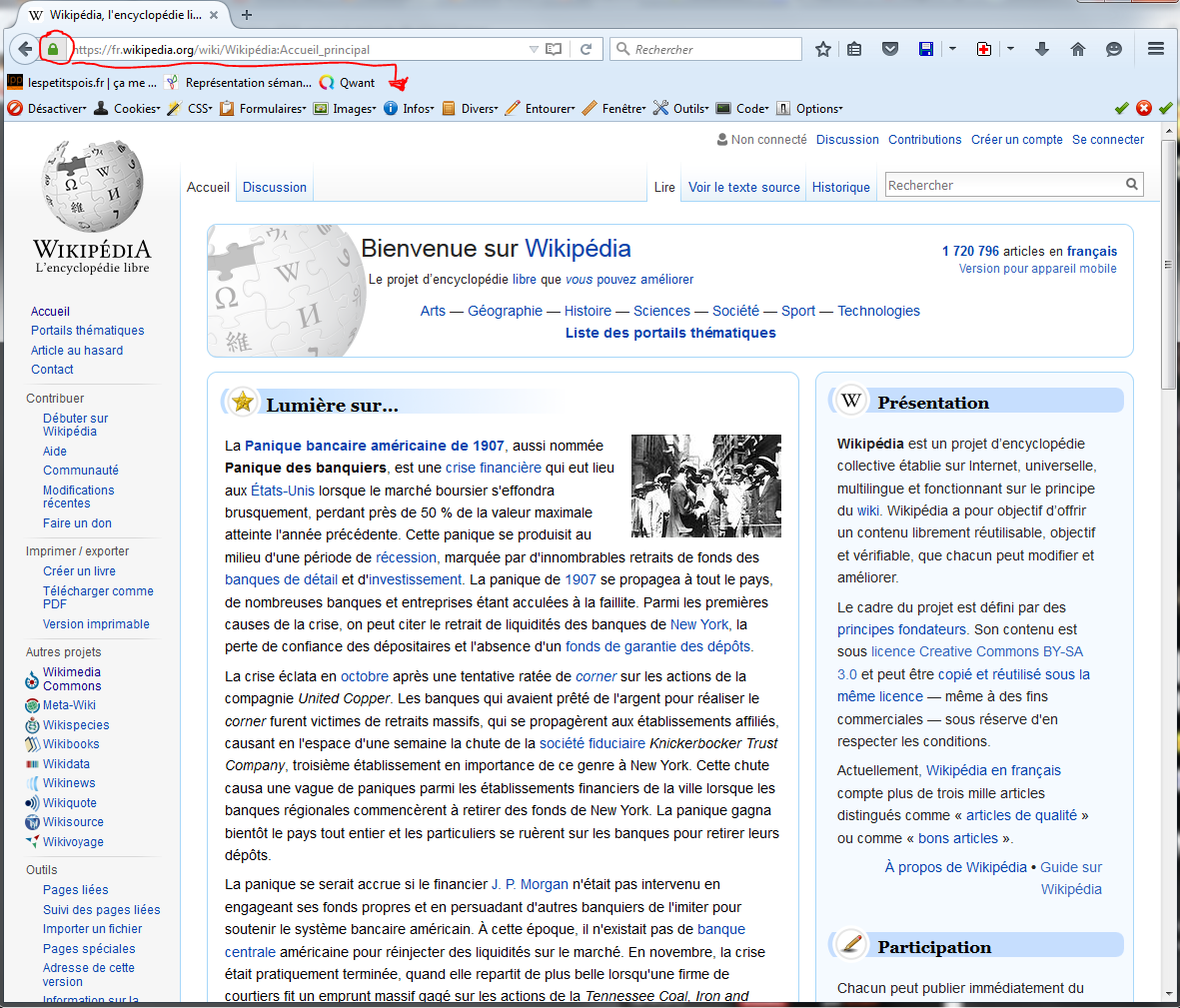Open the Historique tab
The height and width of the screenshot is (1008, 1180).
pyautogui.click(x=840, y=187)
